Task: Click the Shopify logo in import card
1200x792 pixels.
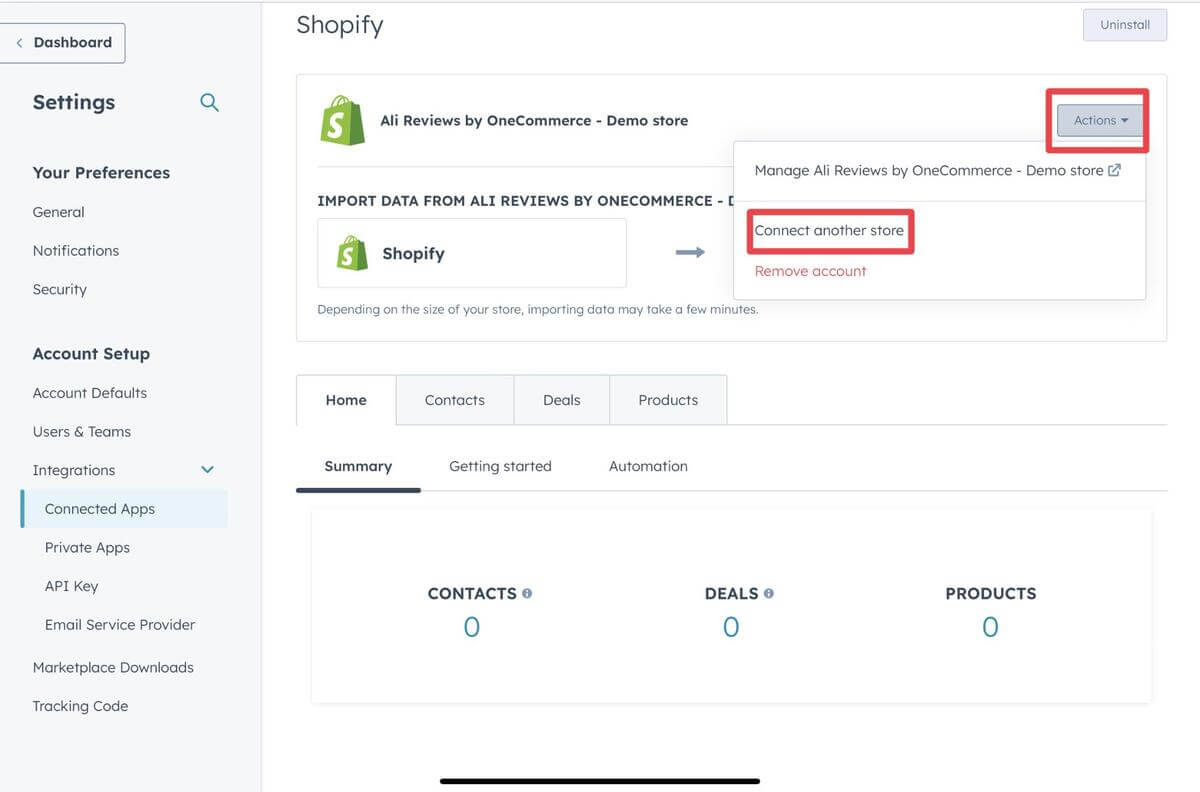Action: [x=352, y=253]
